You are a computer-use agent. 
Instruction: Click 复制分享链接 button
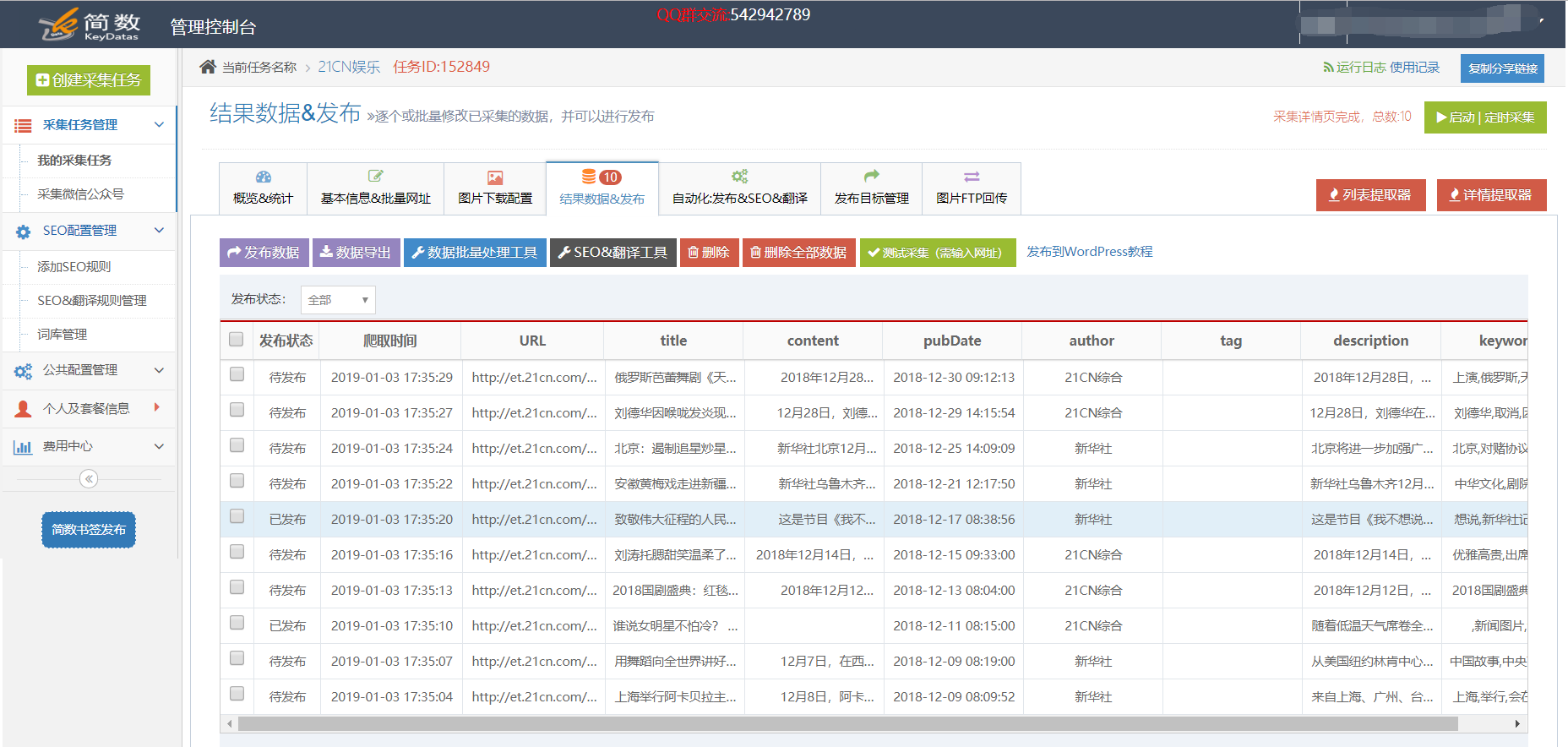point(1502,68)
